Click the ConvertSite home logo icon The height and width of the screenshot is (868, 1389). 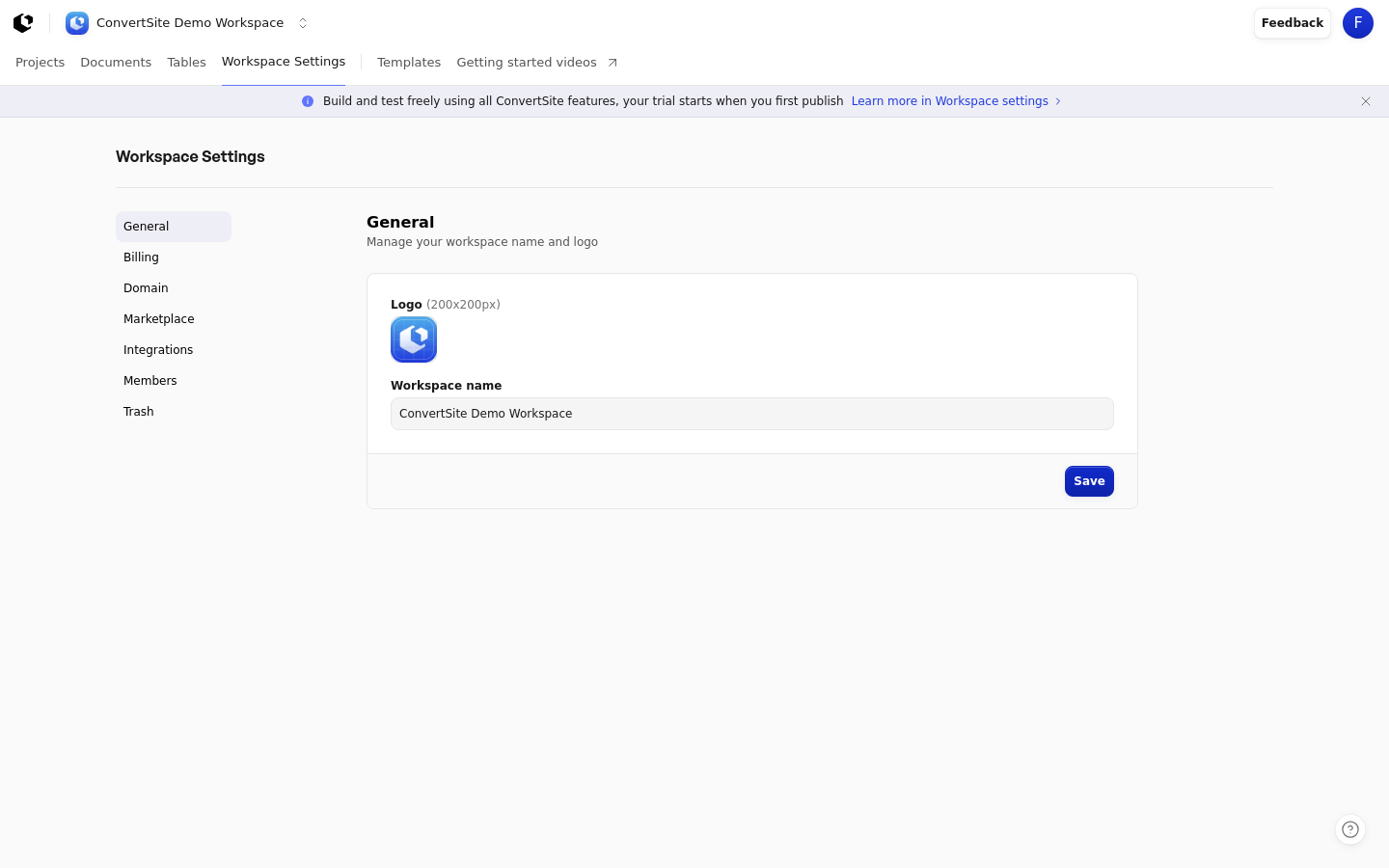pyautogui.click(x=23, y=23)
